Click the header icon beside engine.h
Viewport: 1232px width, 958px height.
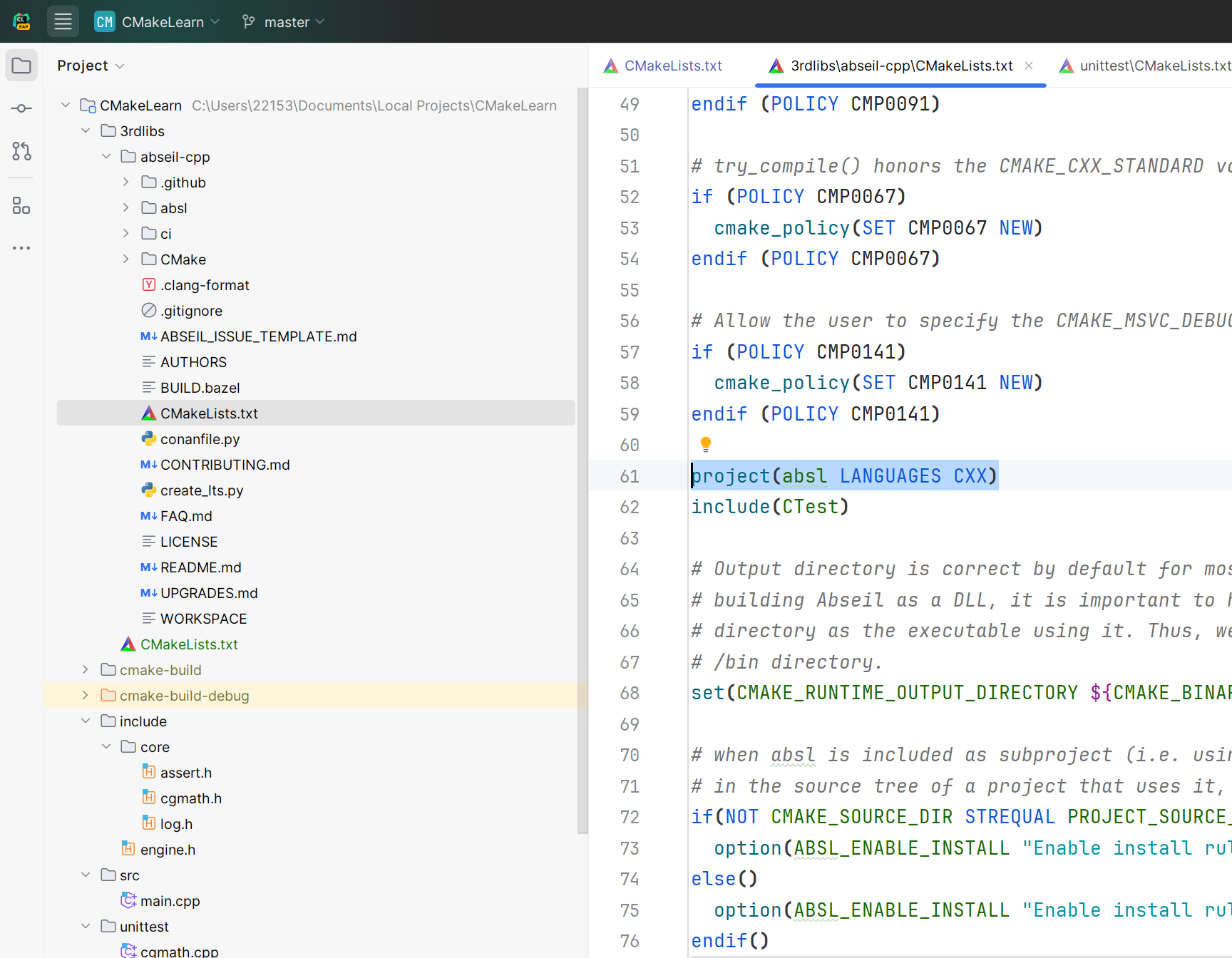pyautogui.click(x=128, y=849)
